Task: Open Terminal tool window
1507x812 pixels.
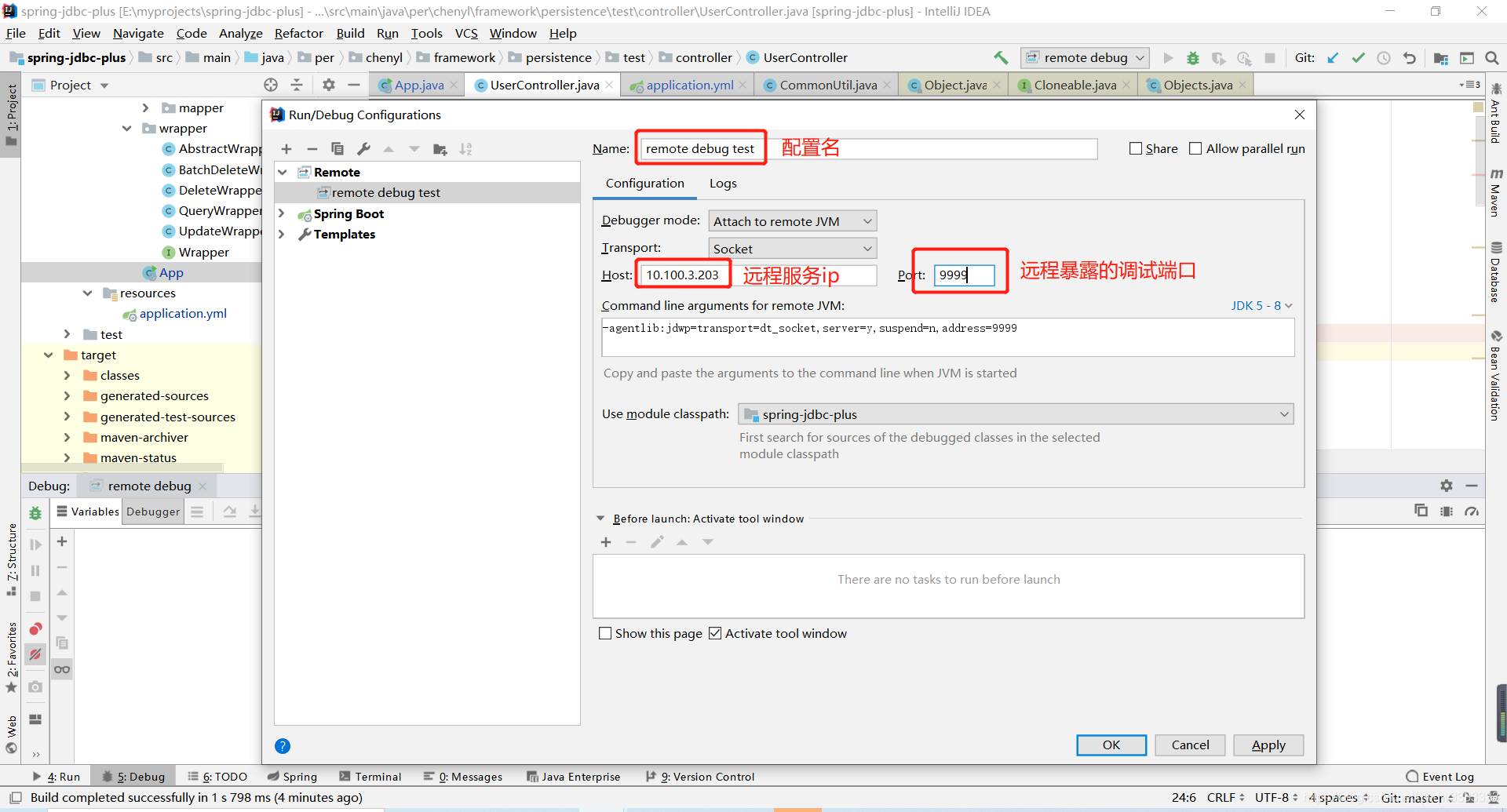Action: (370, 777)
